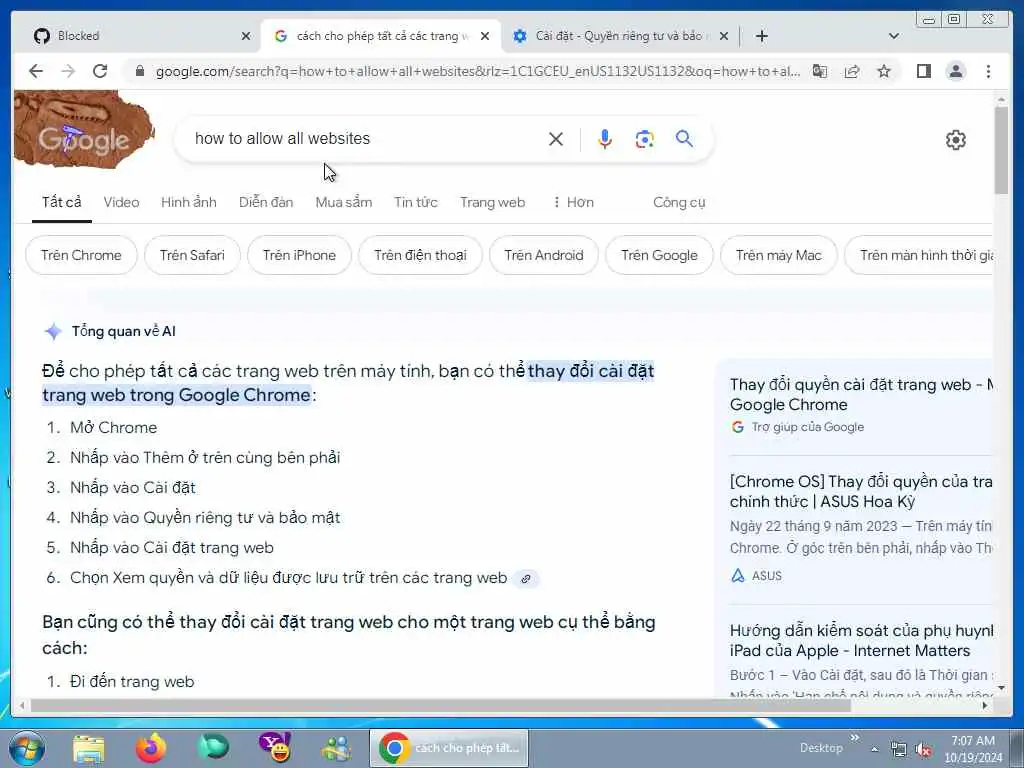Filter by Trên Safari chip
Image resolution: width=1024 pixels, height=768 pixels.
192,255
